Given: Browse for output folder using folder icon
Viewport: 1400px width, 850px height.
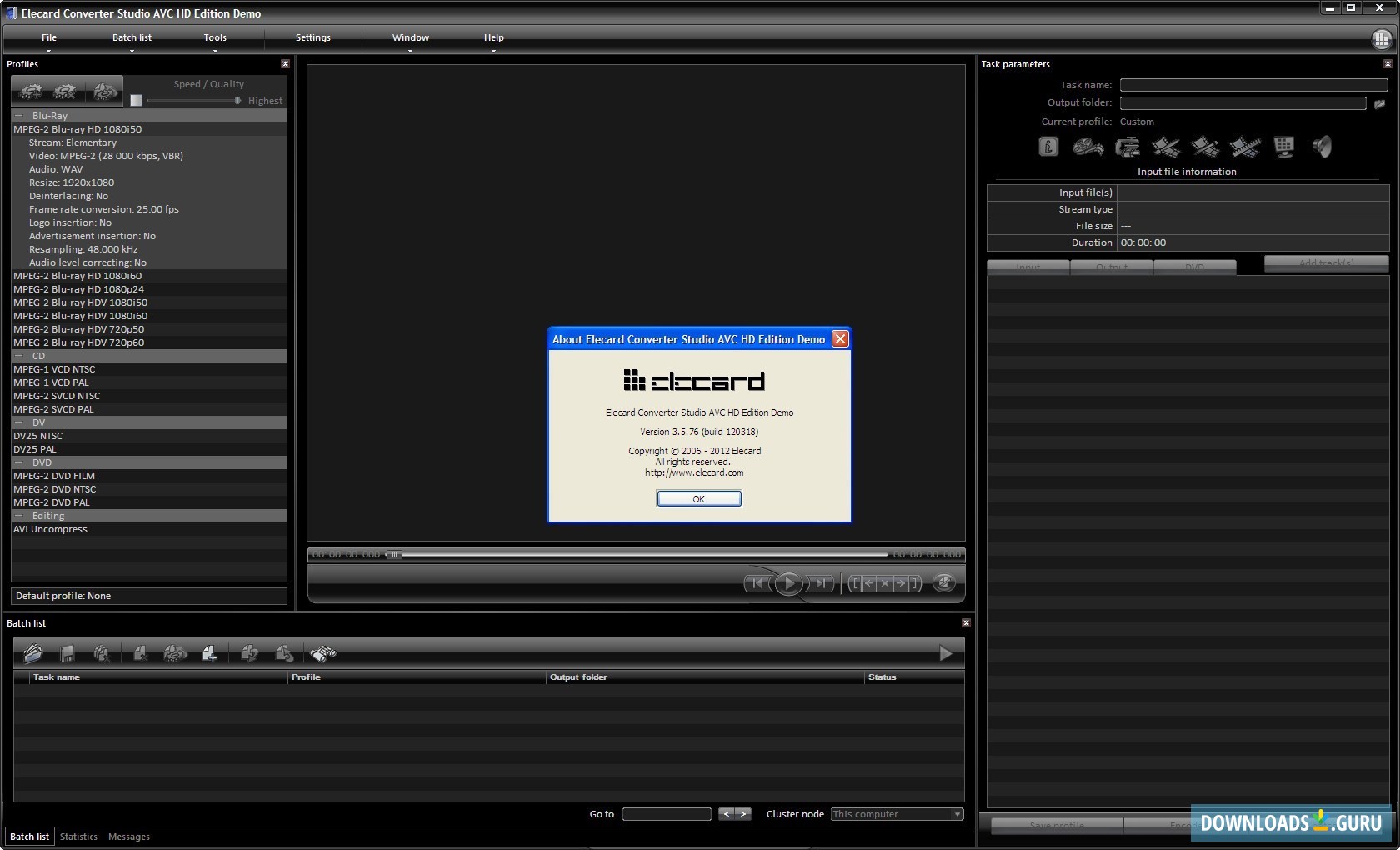Looking at the screenshot, I should click(1379, 103).
